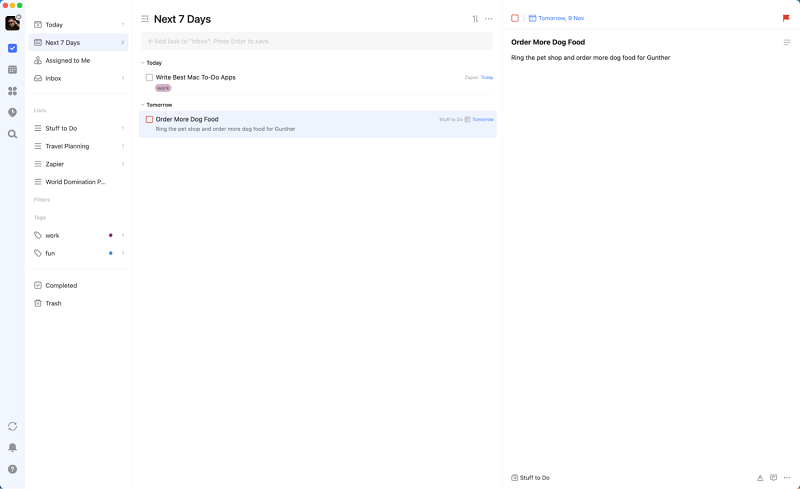
Task: Tick the checkbox in the task detail header
Action: pos(515,18)
